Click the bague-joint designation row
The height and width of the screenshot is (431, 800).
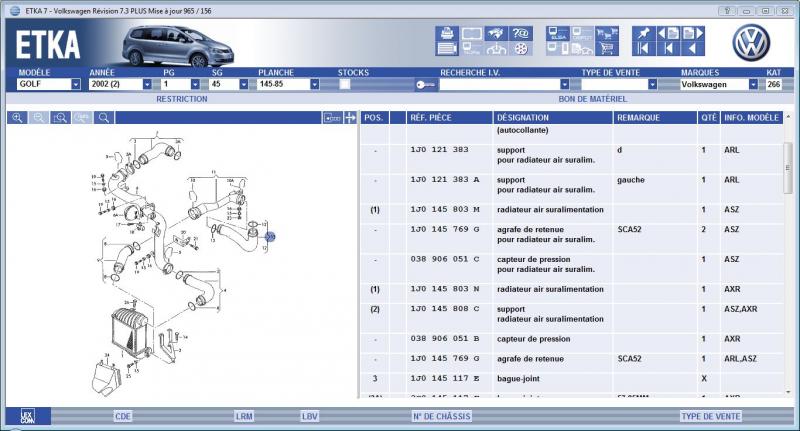518,378
